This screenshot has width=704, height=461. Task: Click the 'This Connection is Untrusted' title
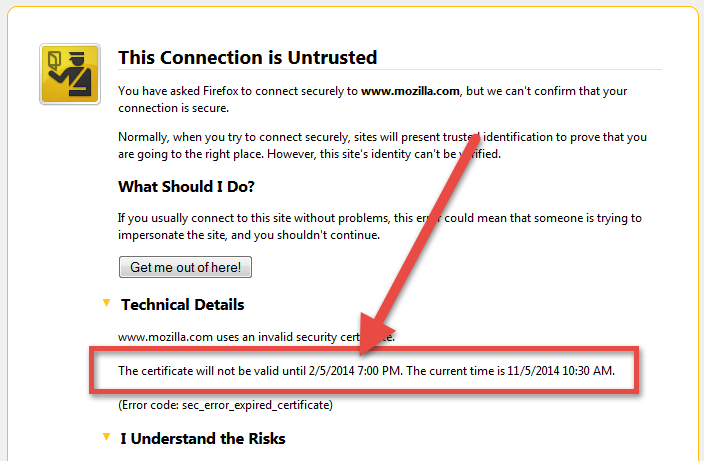tap(247, 57)
